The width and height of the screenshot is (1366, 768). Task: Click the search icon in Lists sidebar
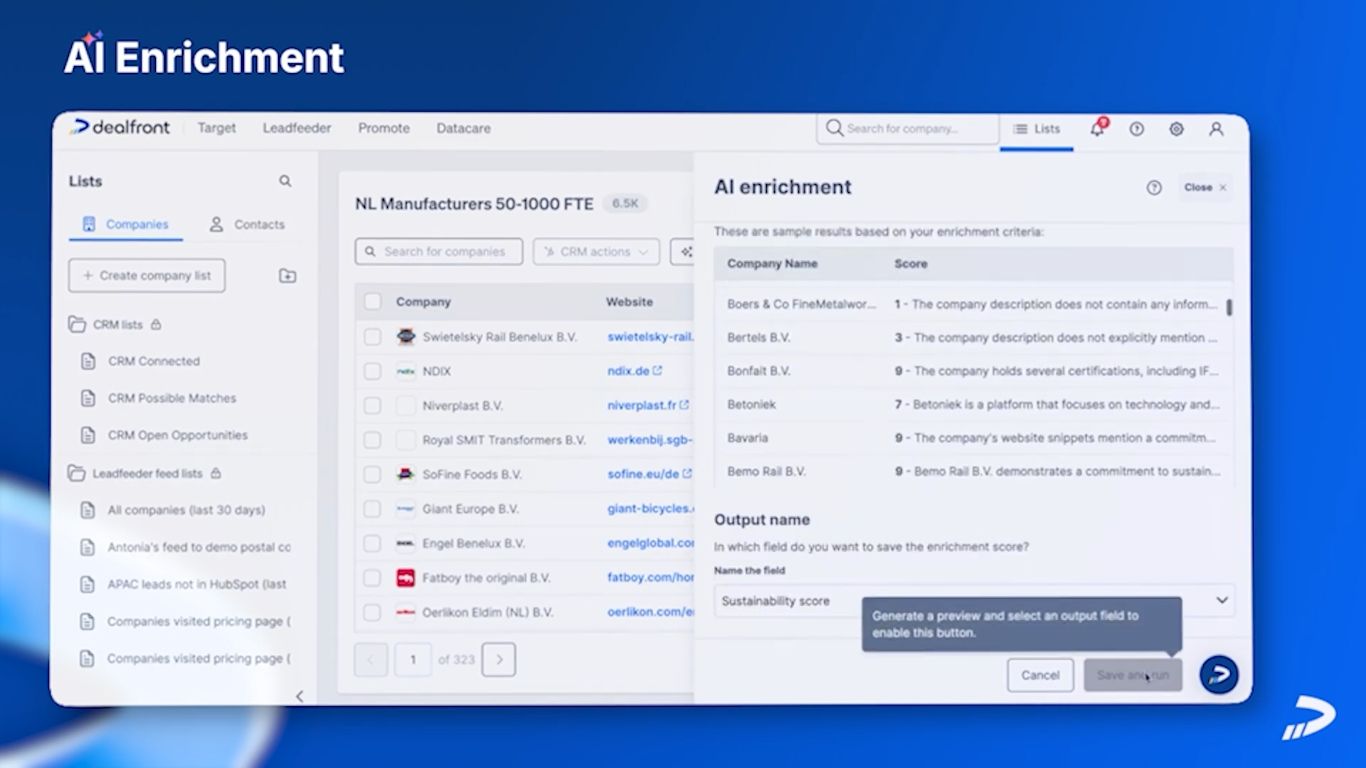click(285, 181)
